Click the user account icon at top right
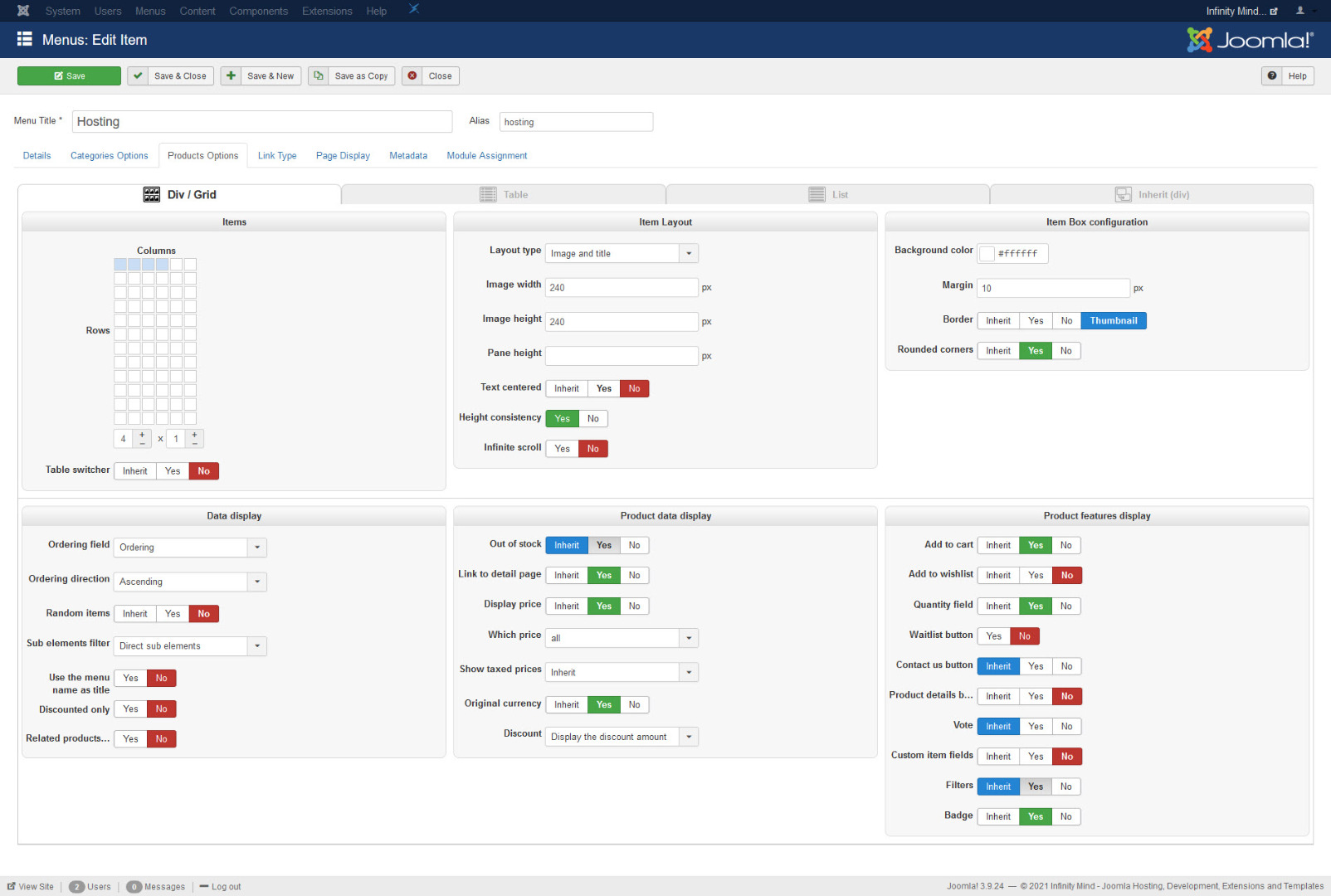This screenshot has height=896, width=1331. click(x=1300, y=11)
